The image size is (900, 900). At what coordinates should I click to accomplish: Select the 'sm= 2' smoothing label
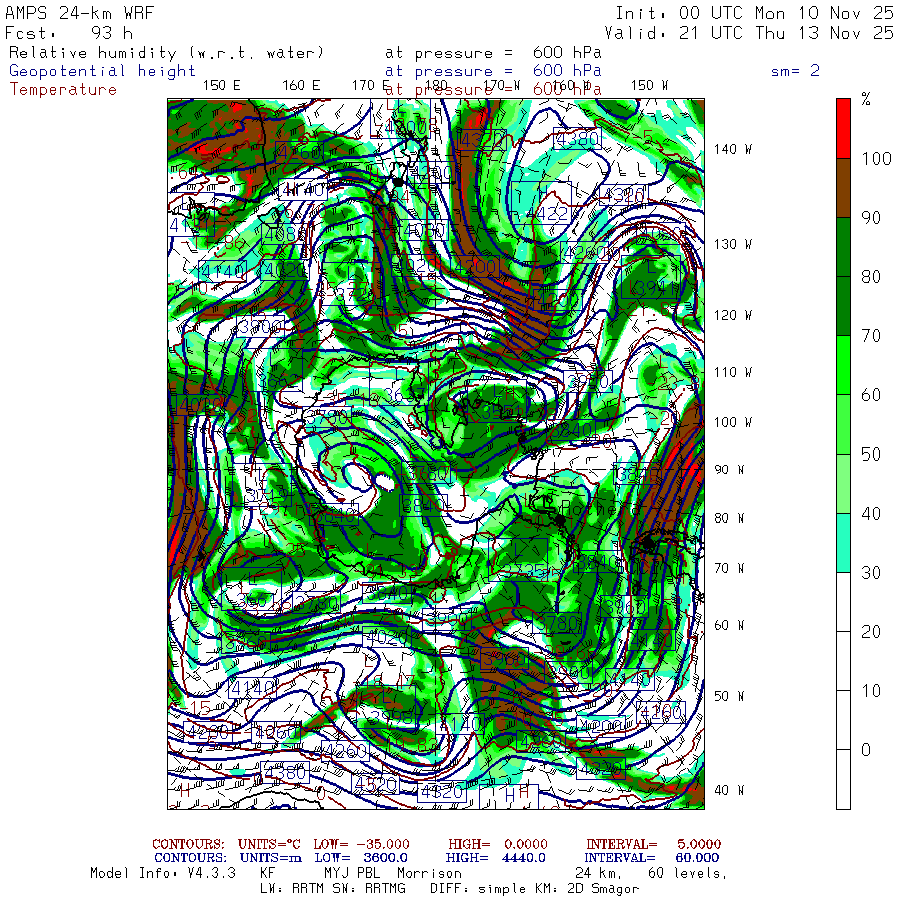pos(795,71)
